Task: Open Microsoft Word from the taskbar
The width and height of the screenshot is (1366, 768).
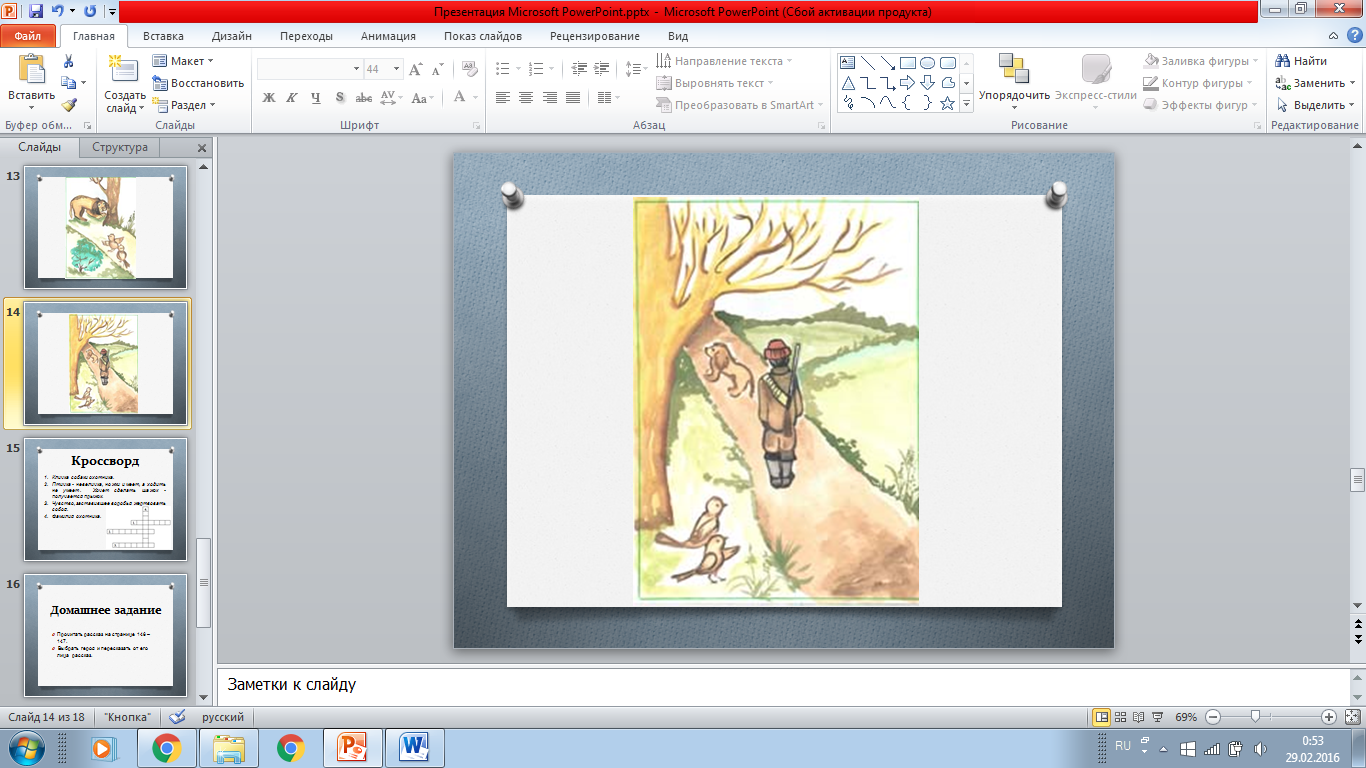Action: pos(414,748)
